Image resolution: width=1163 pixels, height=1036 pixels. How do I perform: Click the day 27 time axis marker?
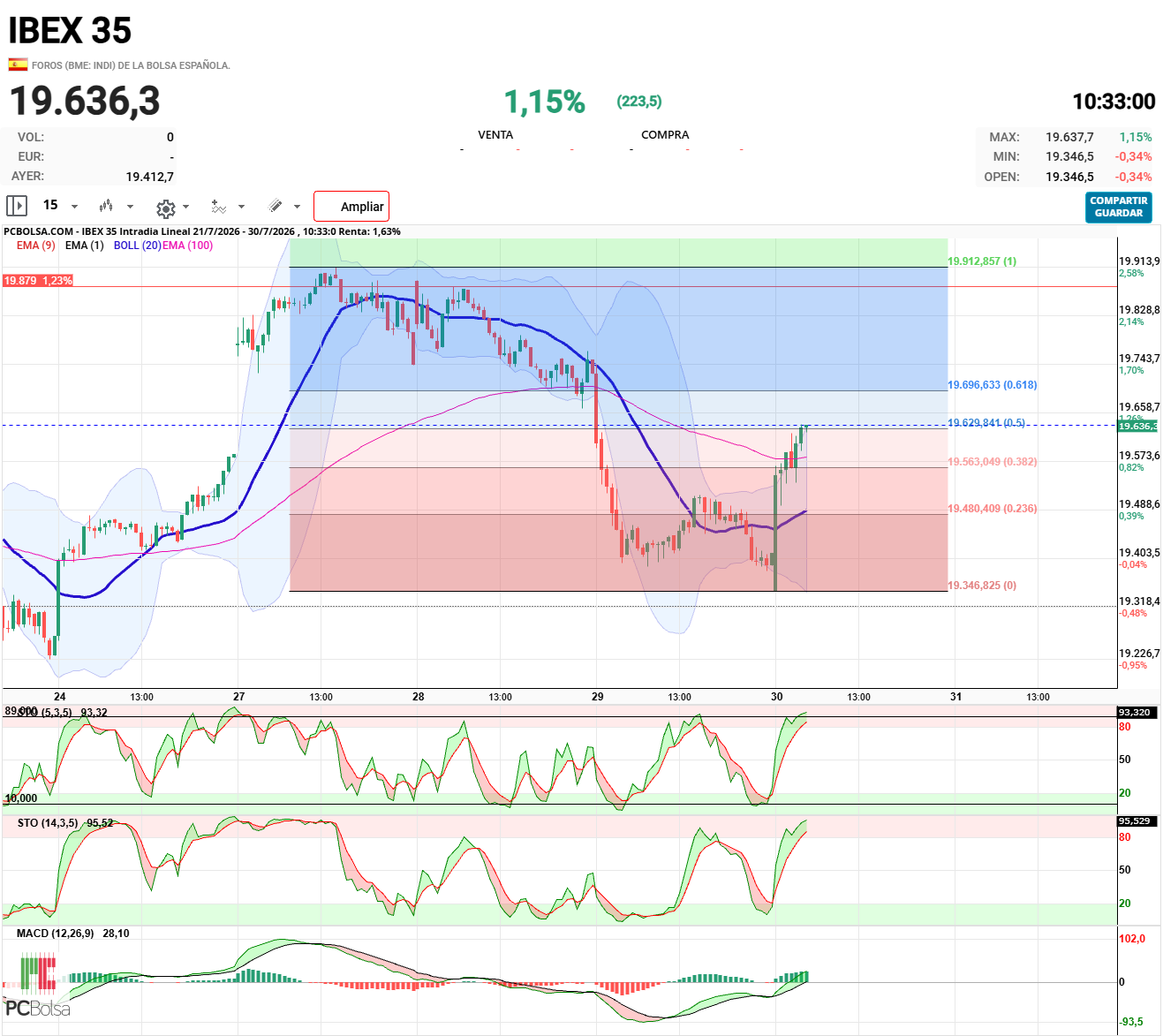pos(239,697)
